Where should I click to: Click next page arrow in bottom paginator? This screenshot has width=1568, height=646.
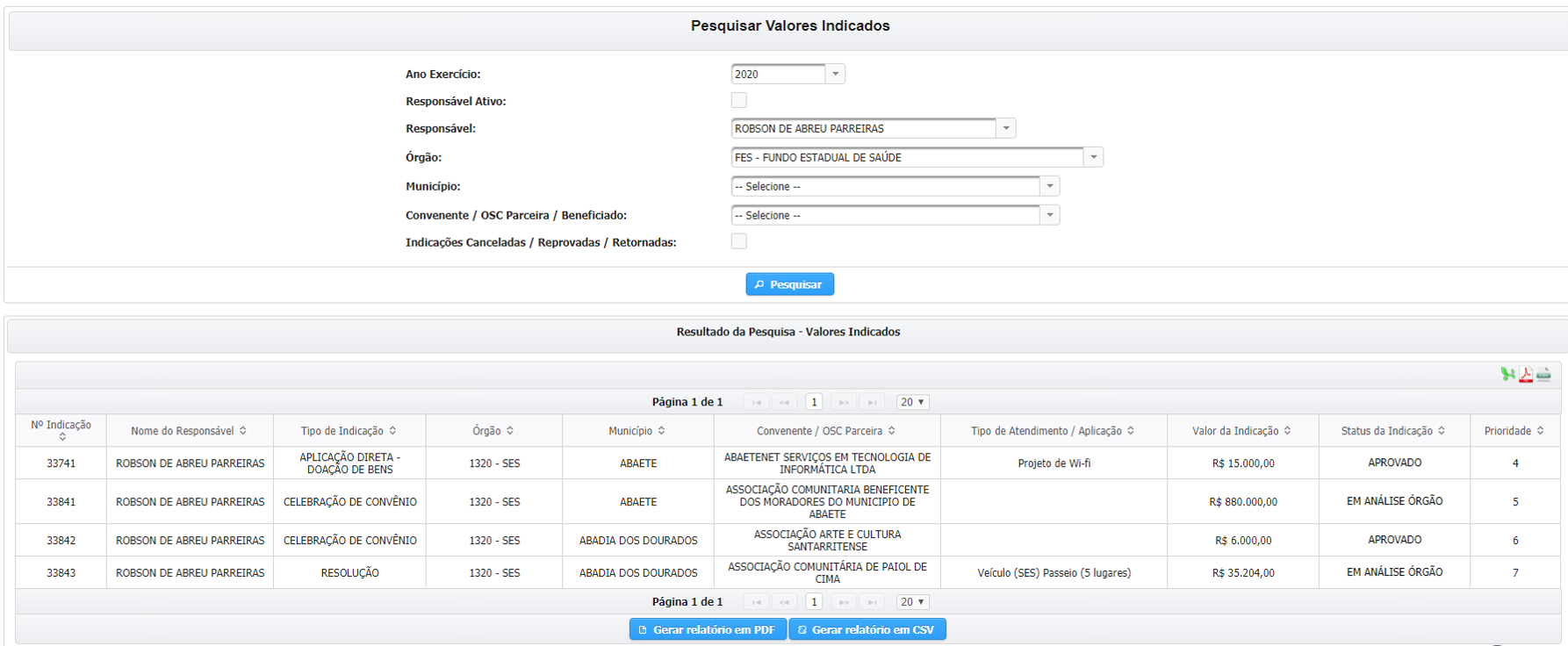[x=844, y=602]
